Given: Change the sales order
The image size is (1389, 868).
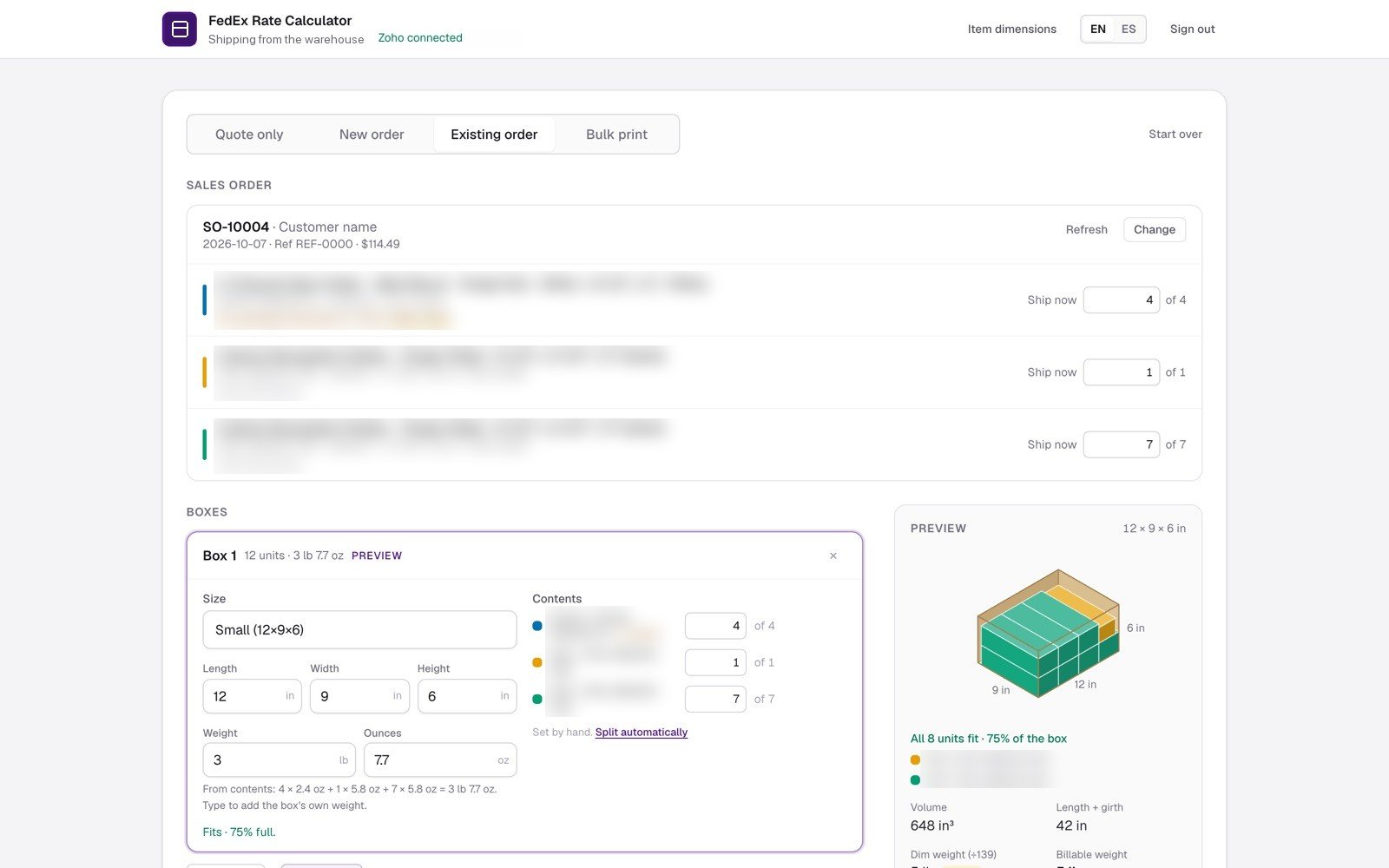Looking at the screenshot, I should click(1155, 229).
